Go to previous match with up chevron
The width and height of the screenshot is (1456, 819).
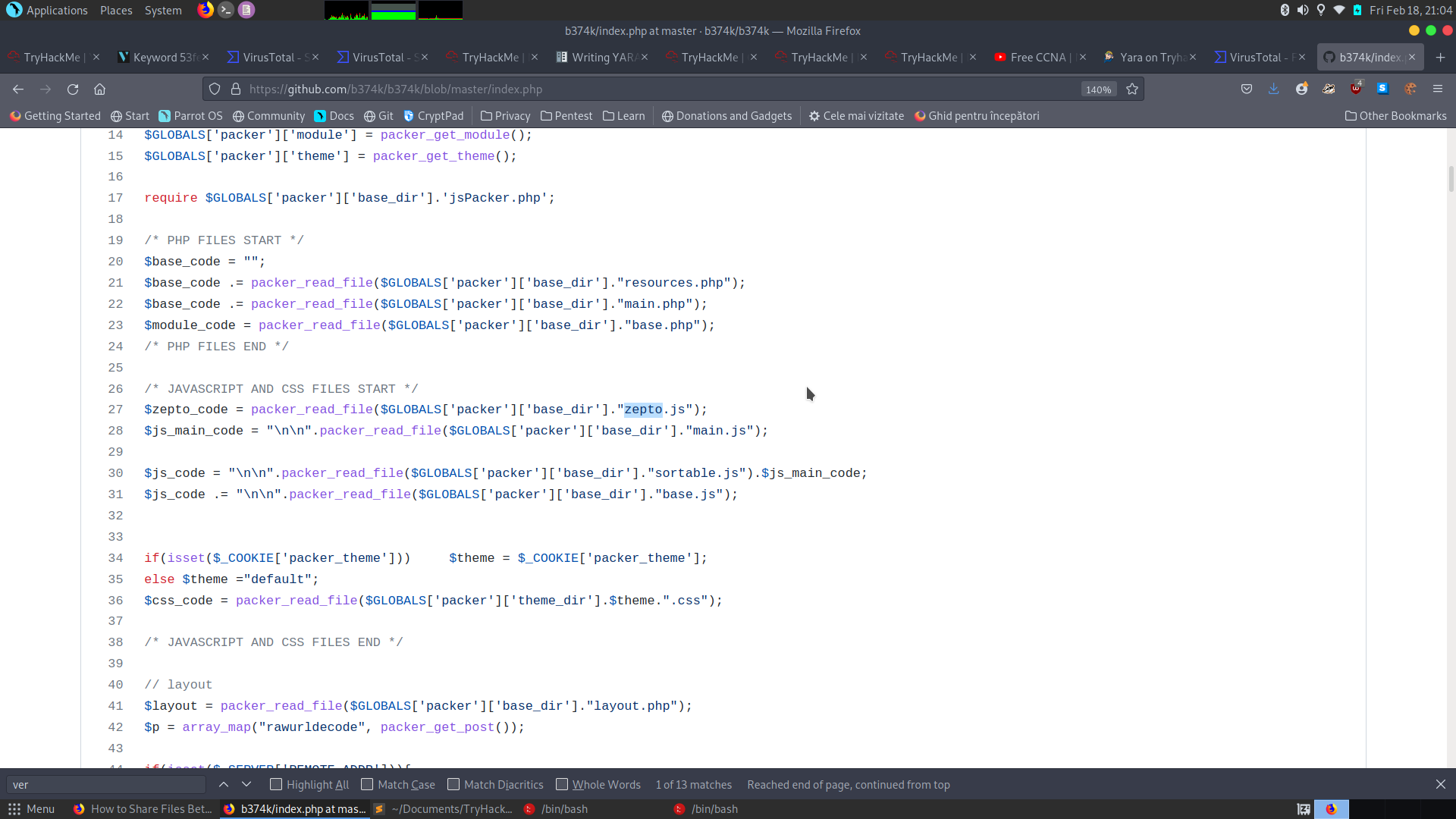pos(224,785)
